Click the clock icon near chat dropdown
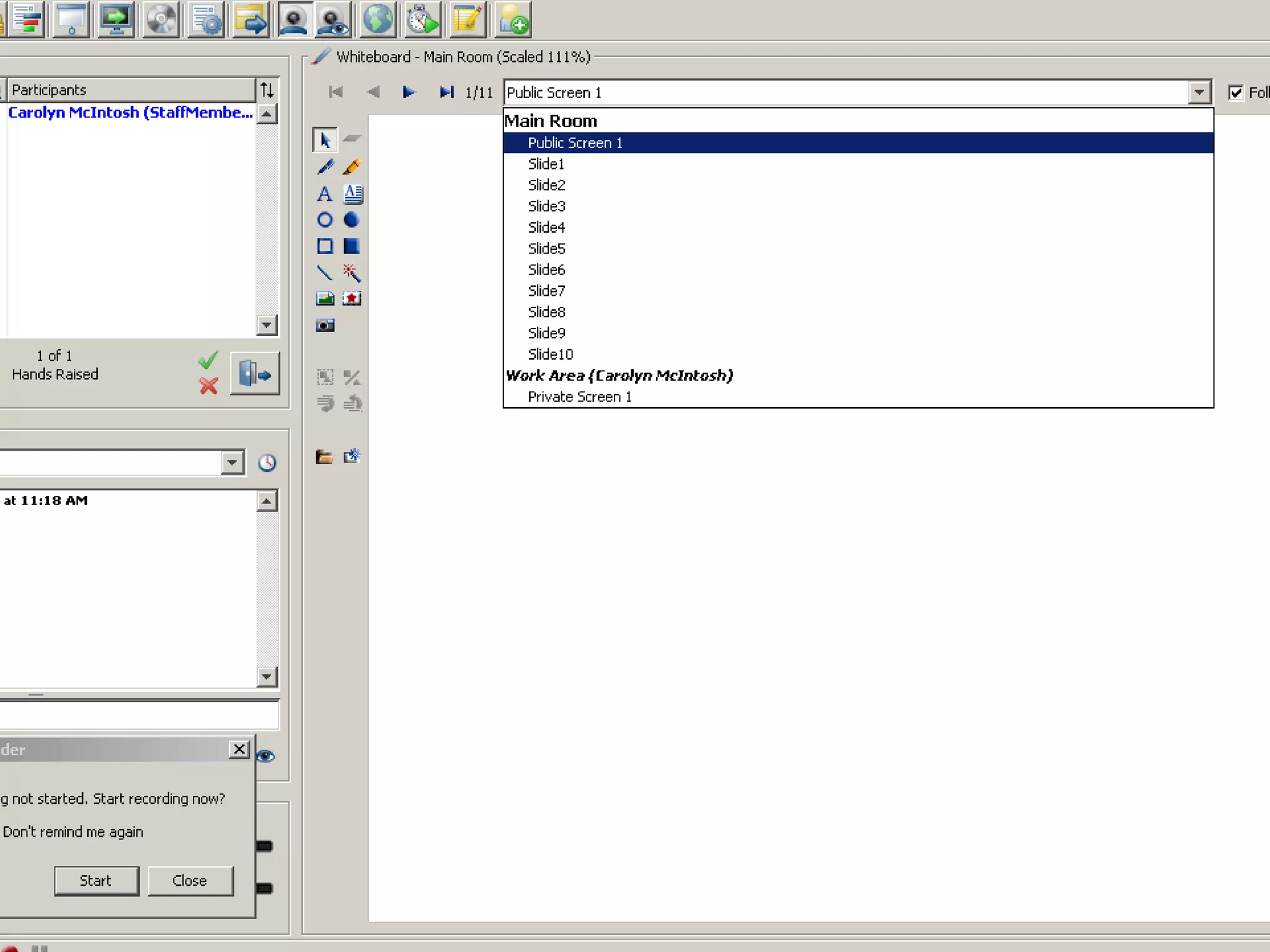The width and height of the screenshot is (1270, 952). 267,462
